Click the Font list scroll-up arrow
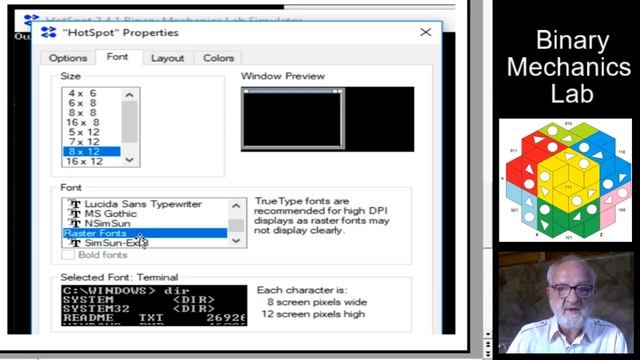The width and height of the screenshot is (640, 360). point(236,206)
